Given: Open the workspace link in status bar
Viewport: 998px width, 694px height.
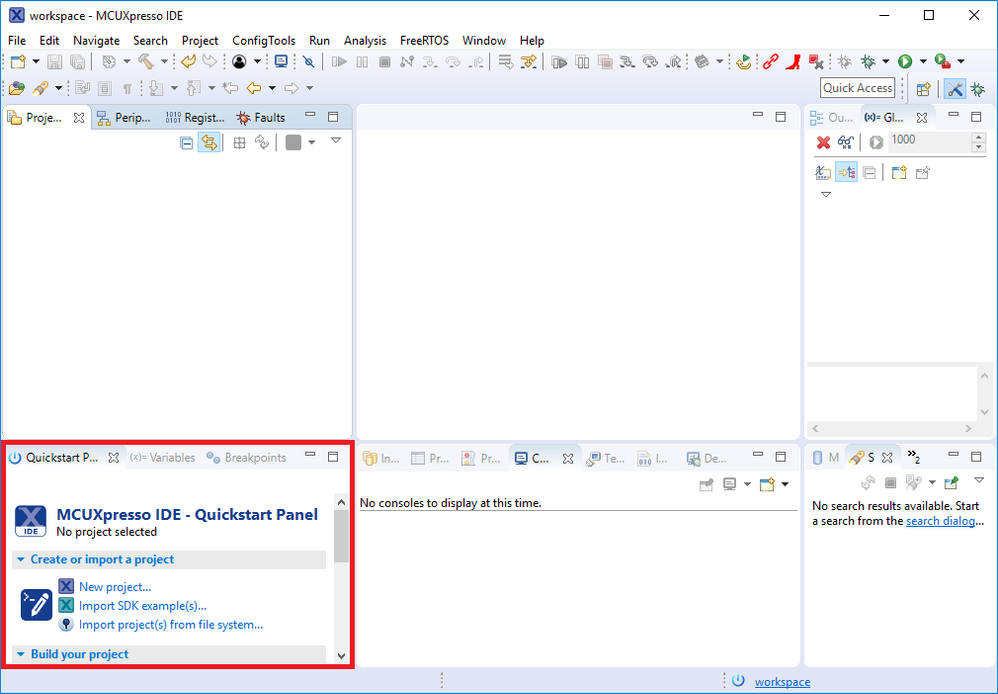Looking at the screenshot, I should pyautogui.click(x=782, y=681).
